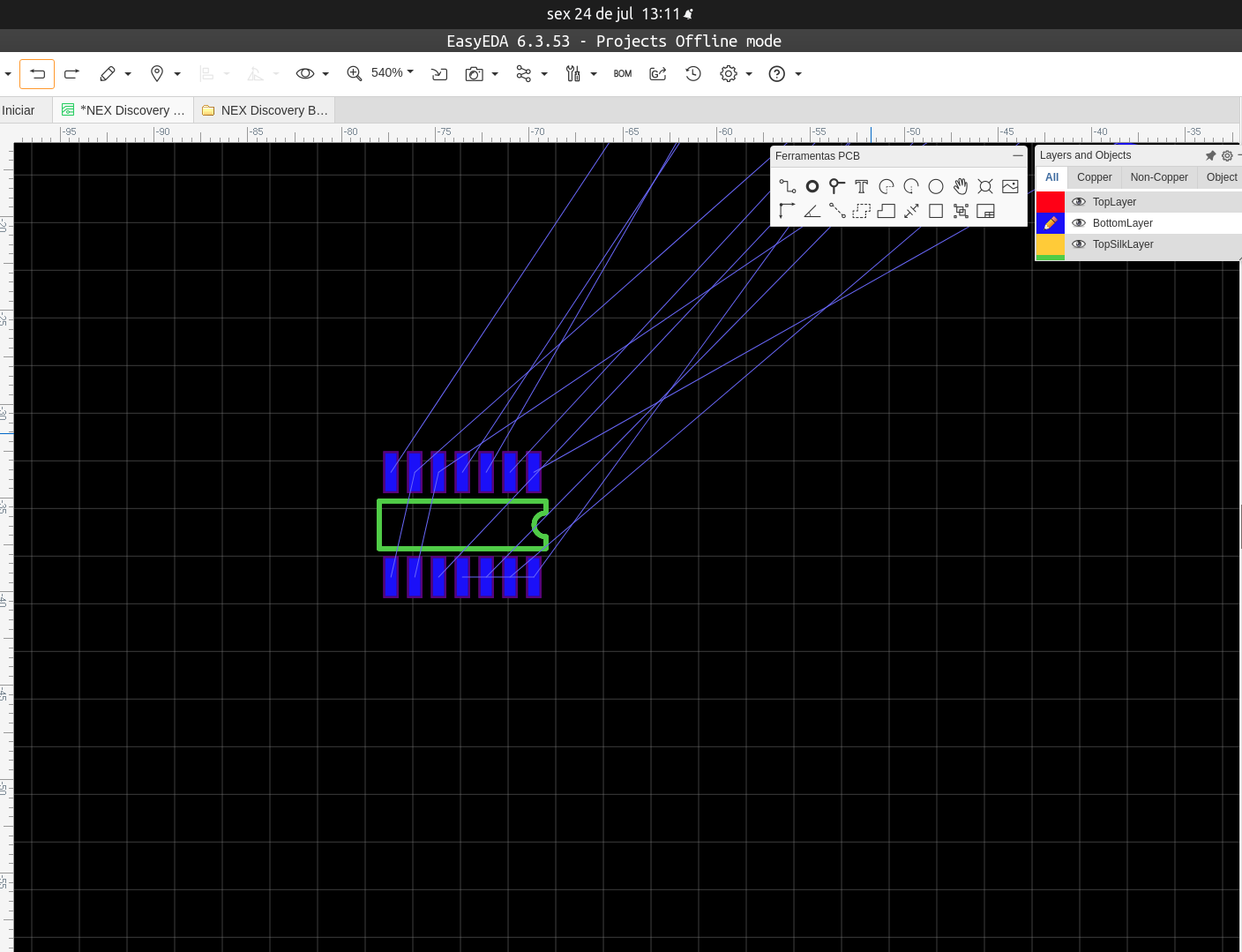Expand the eye view dropdown arrow
The width and height of the screenshot is (1242, 952).
coord(325,74)
